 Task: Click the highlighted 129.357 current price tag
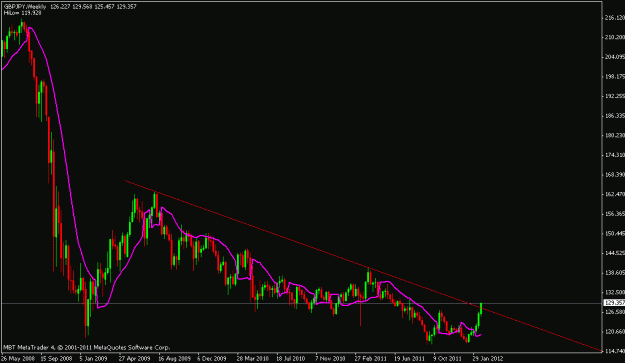614,303
